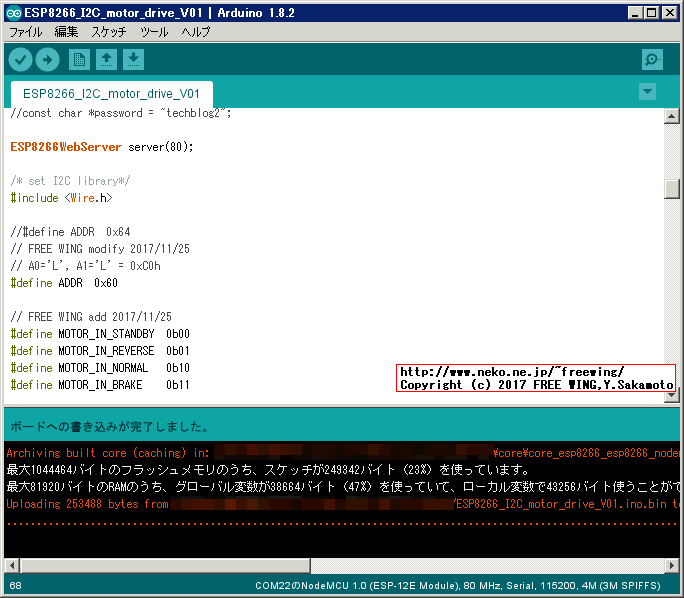
Task: Select the ESP8266_I2C_motor_drive_V01 tab
Action: click(x=111, y=94)
